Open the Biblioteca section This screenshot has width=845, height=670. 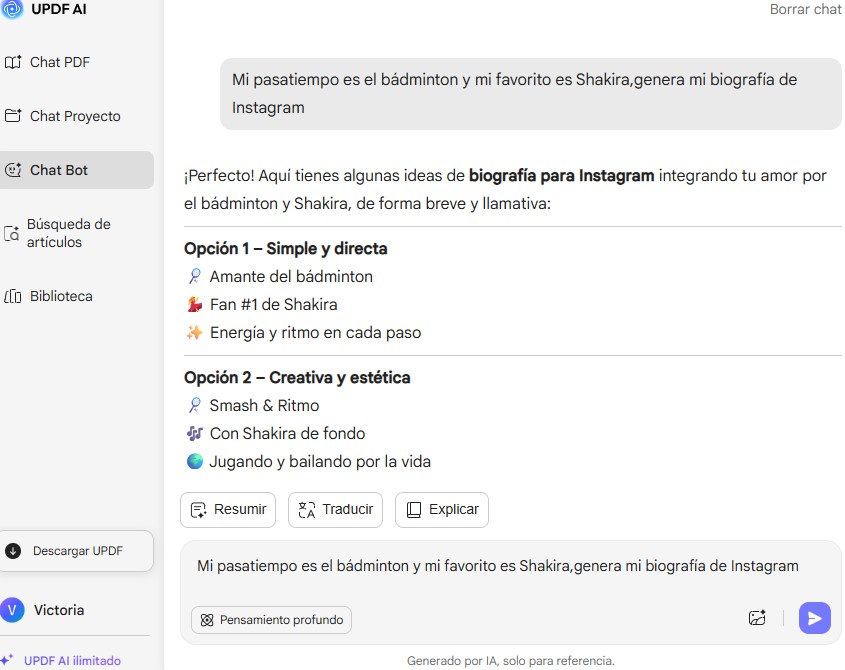pos(49,296)
